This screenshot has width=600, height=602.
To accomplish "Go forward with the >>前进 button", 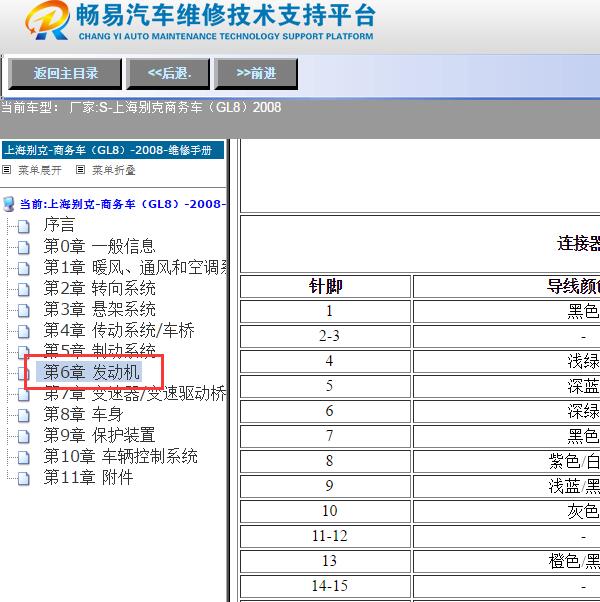I will click(256, 74).
